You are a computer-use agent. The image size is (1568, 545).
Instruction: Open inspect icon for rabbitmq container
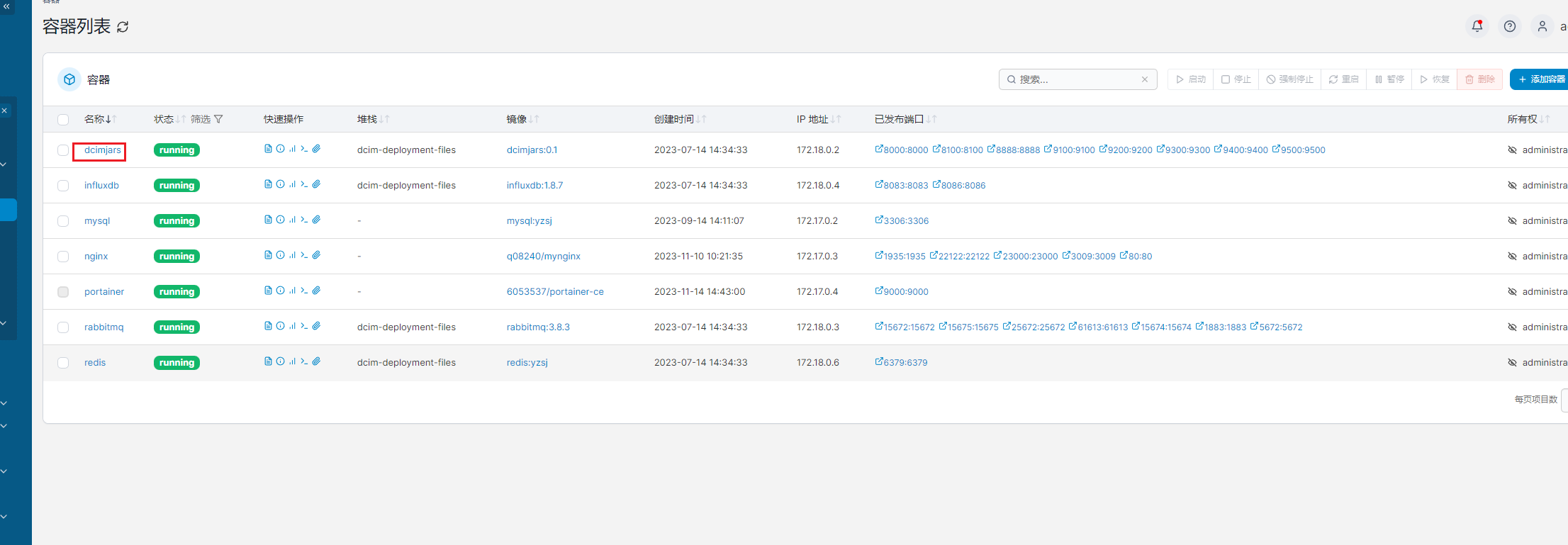[x=280, y=326]
